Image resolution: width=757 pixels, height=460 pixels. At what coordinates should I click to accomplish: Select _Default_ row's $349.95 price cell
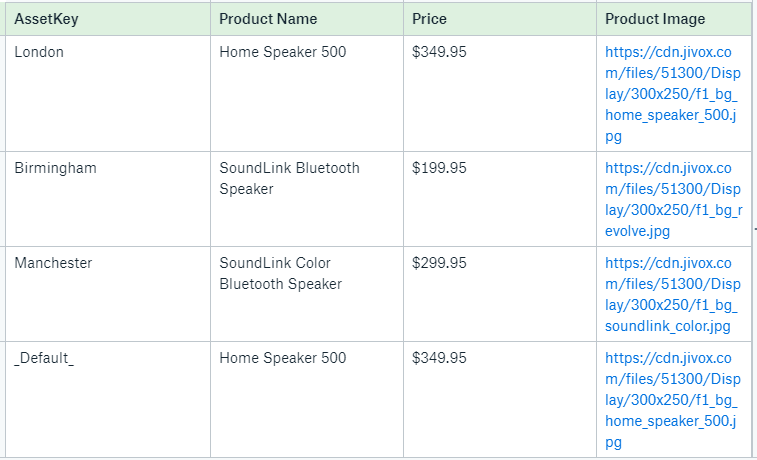tap(500, 400)
